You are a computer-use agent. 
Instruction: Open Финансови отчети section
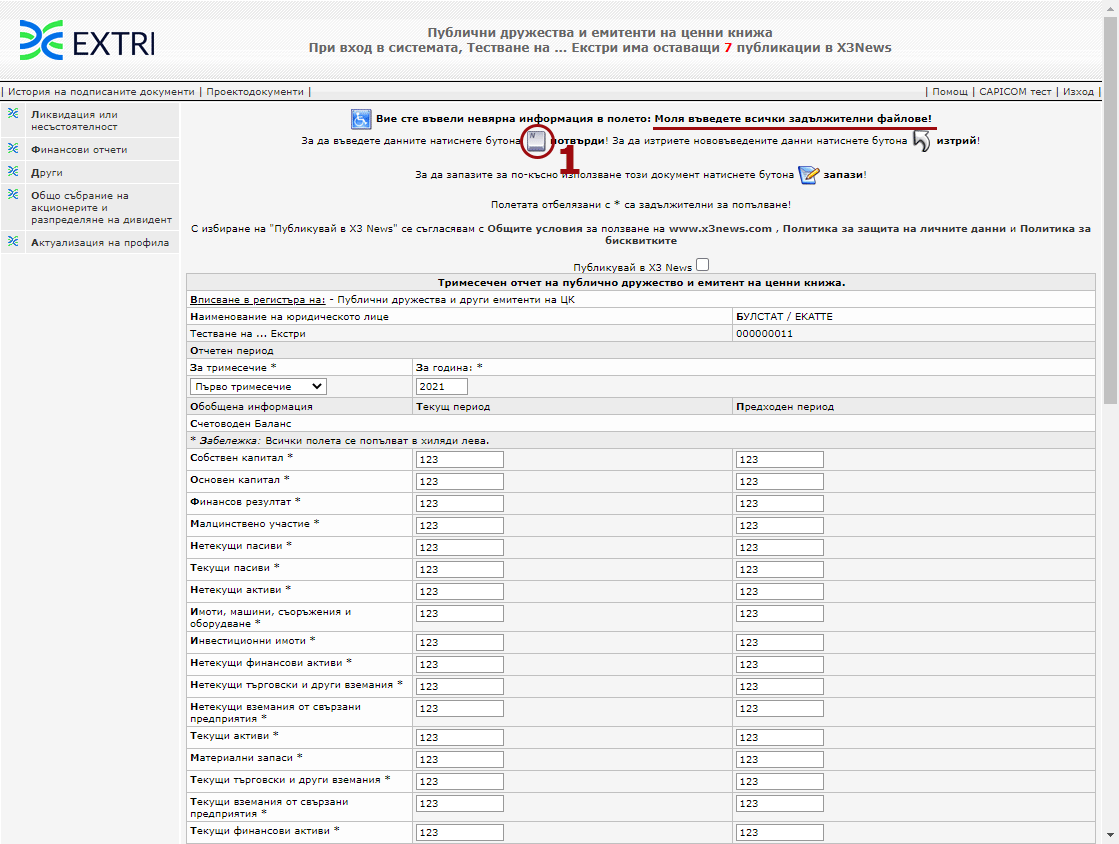79,150
